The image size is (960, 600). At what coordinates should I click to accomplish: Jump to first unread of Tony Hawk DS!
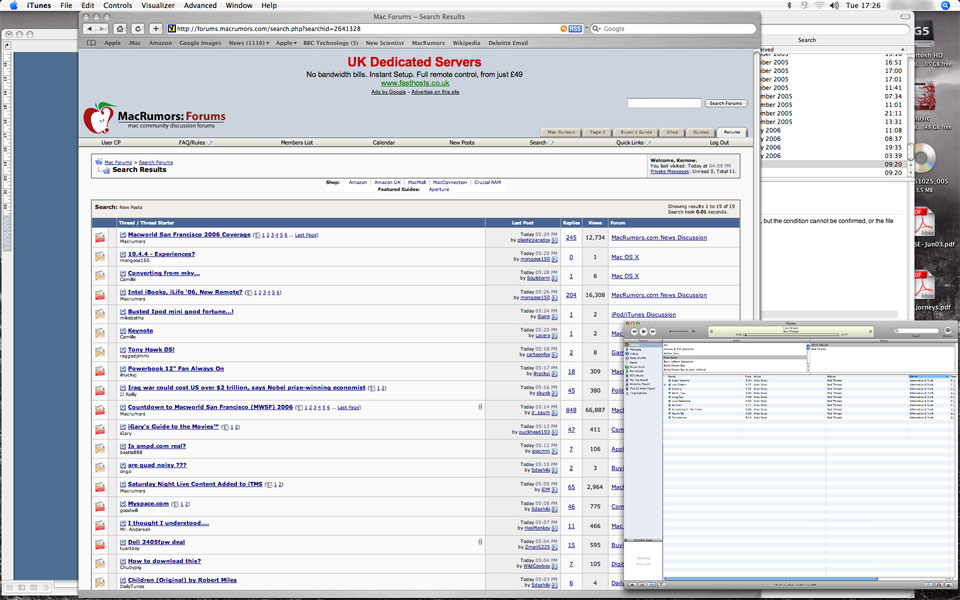123,350
